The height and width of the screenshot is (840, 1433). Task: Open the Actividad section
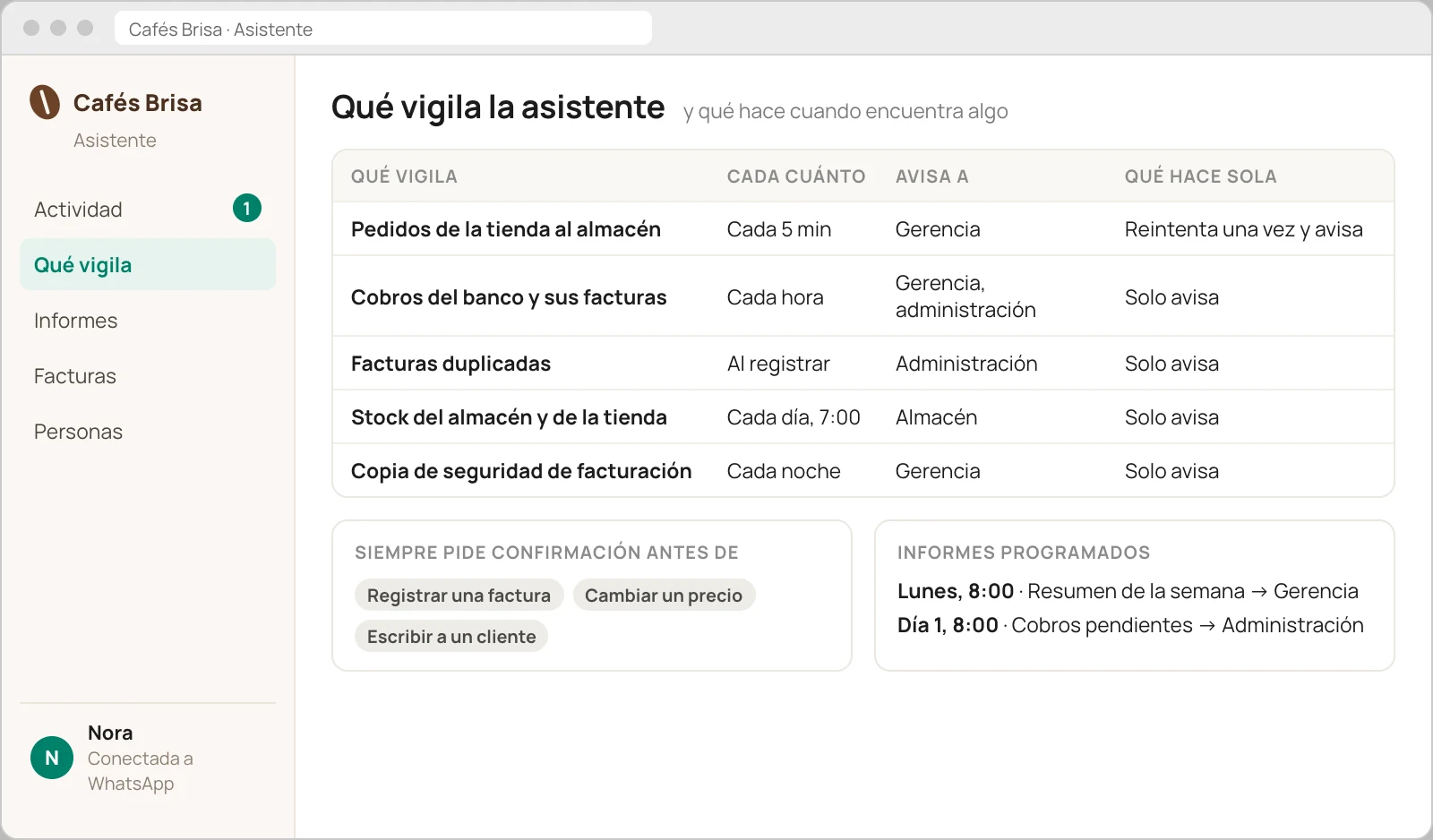point(148,210)
